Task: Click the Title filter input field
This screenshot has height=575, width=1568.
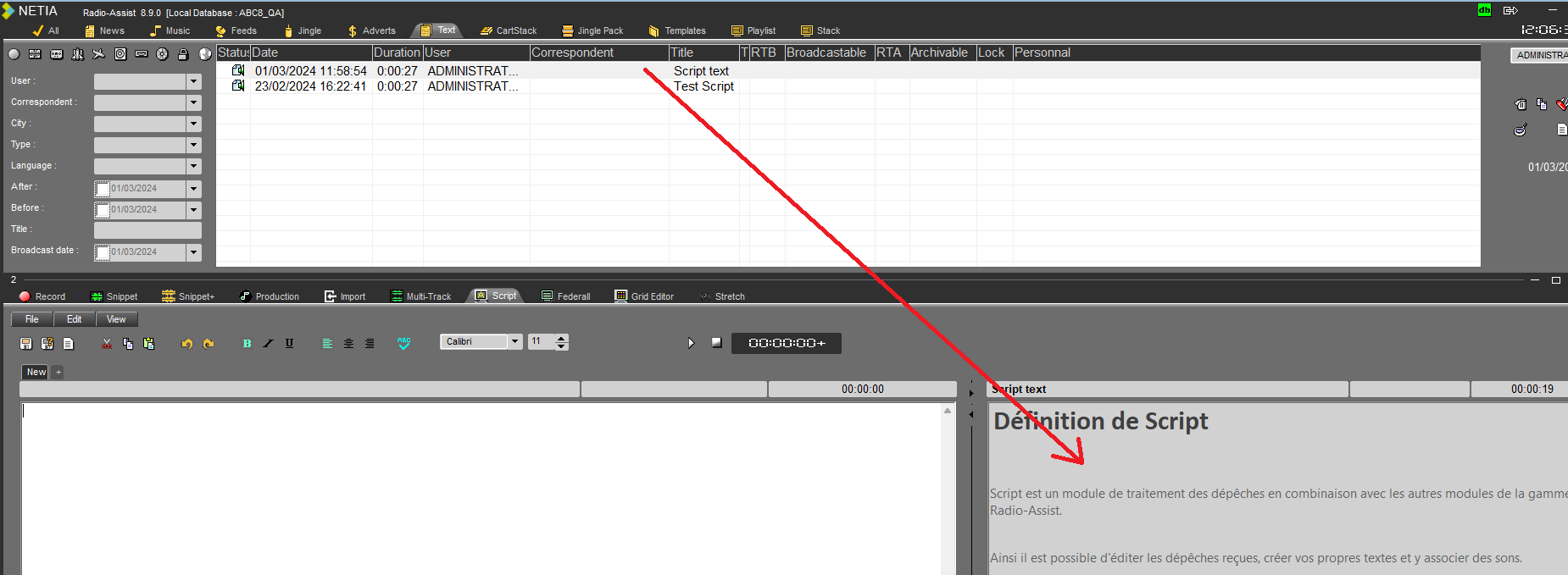Action: tap(147, 230)
